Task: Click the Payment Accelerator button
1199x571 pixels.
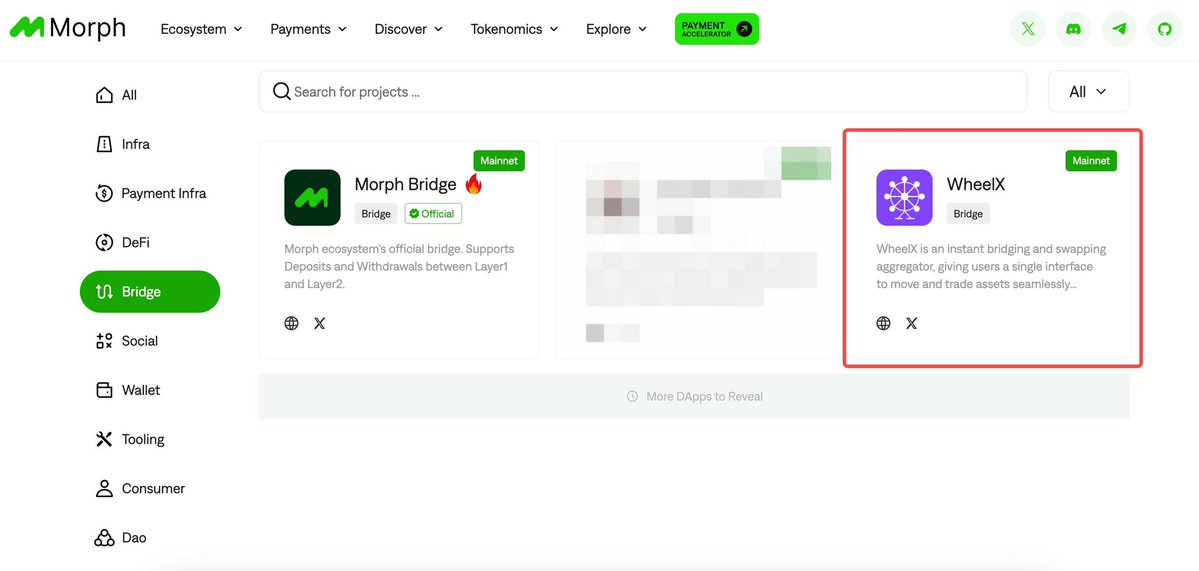Action: [716, 29]
